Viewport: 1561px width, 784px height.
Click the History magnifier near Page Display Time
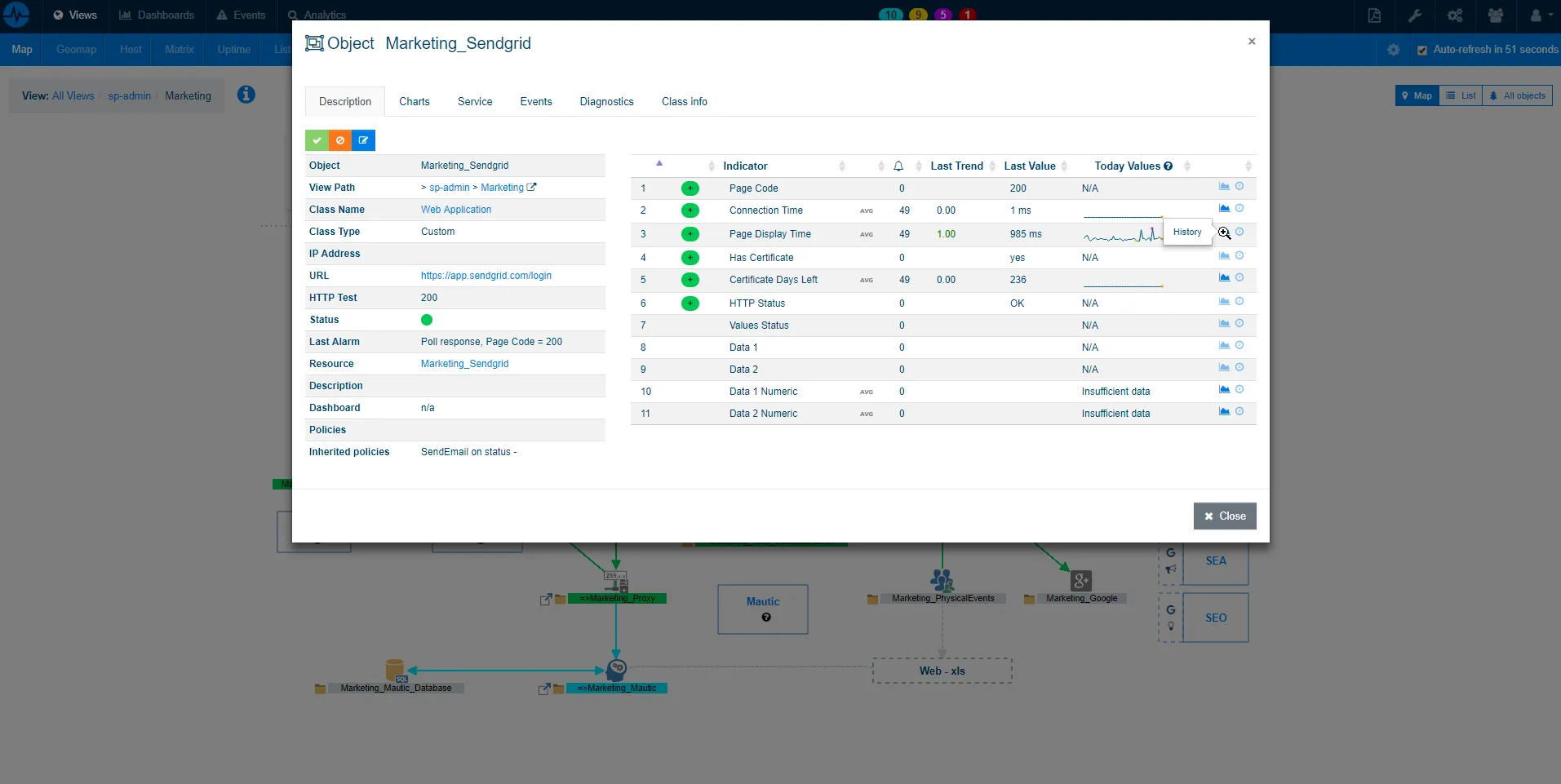pos(1224,233)
